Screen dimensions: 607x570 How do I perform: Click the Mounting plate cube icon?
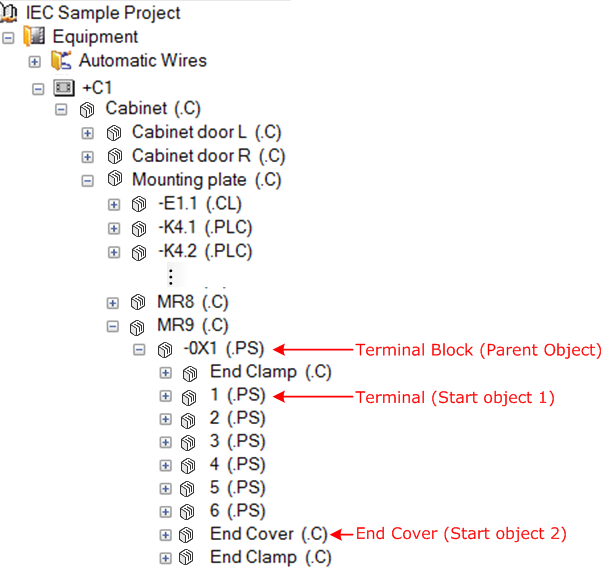tap(115, 179)
